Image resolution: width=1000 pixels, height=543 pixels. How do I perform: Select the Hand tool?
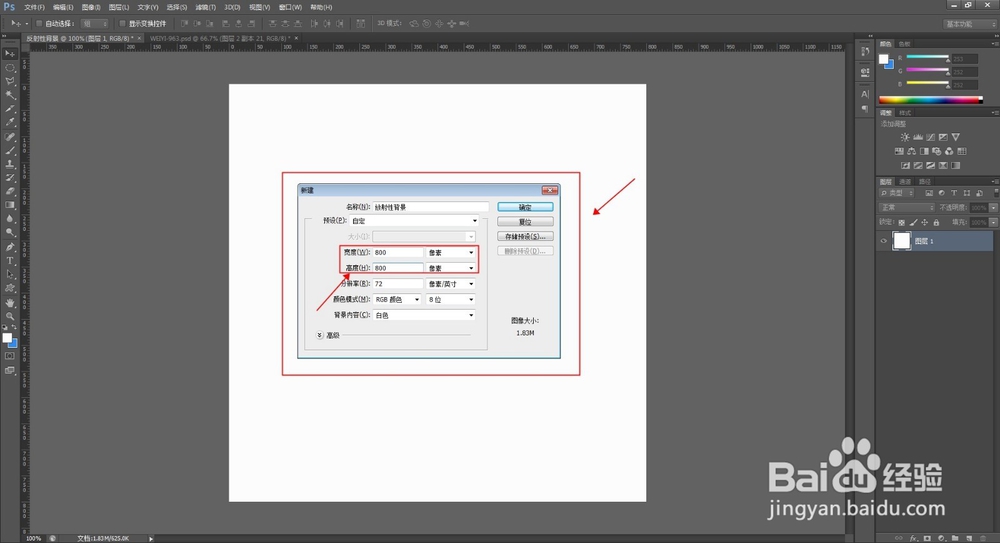click(10, 302)
